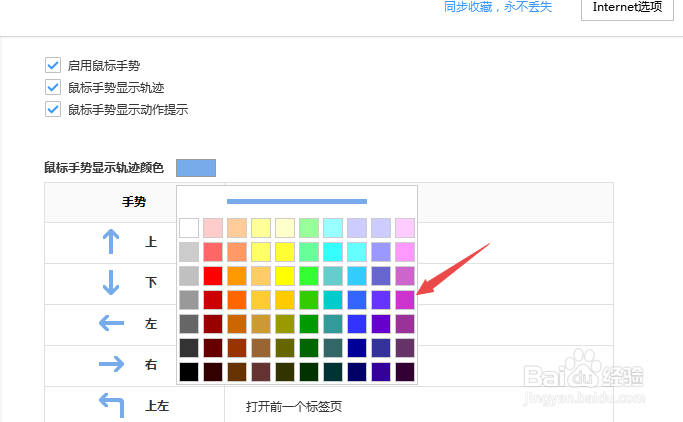The image size is (683, 422).
Task: Pick the orange-red swatch right of dark red
Action: pos(237,300)
